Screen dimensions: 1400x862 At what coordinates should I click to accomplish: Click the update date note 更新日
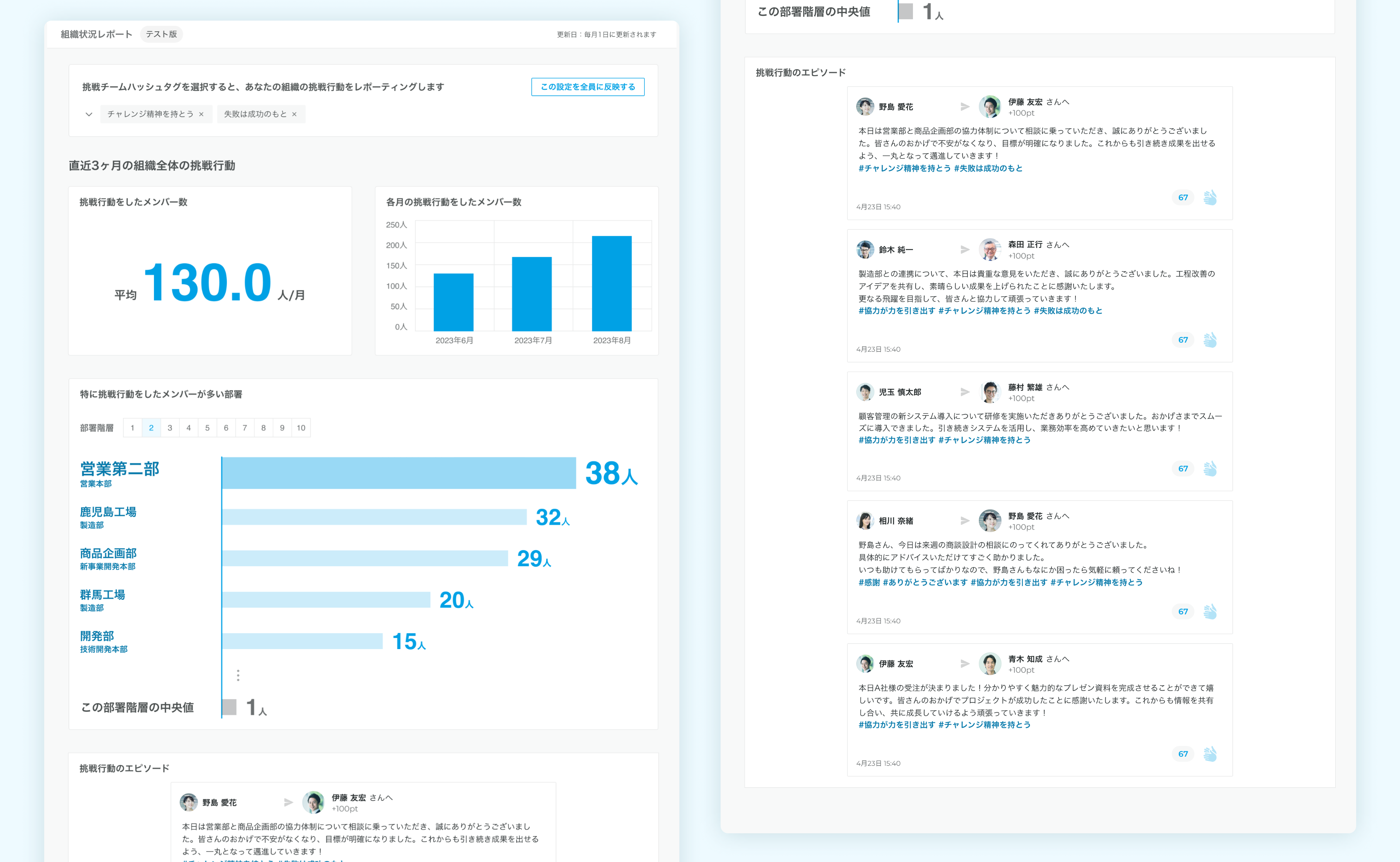[606, 35]
